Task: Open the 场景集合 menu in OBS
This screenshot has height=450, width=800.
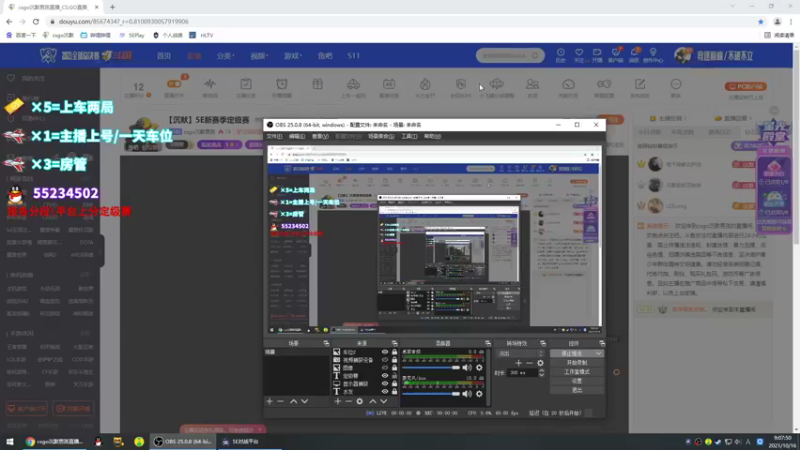Action: pos(381,136)
